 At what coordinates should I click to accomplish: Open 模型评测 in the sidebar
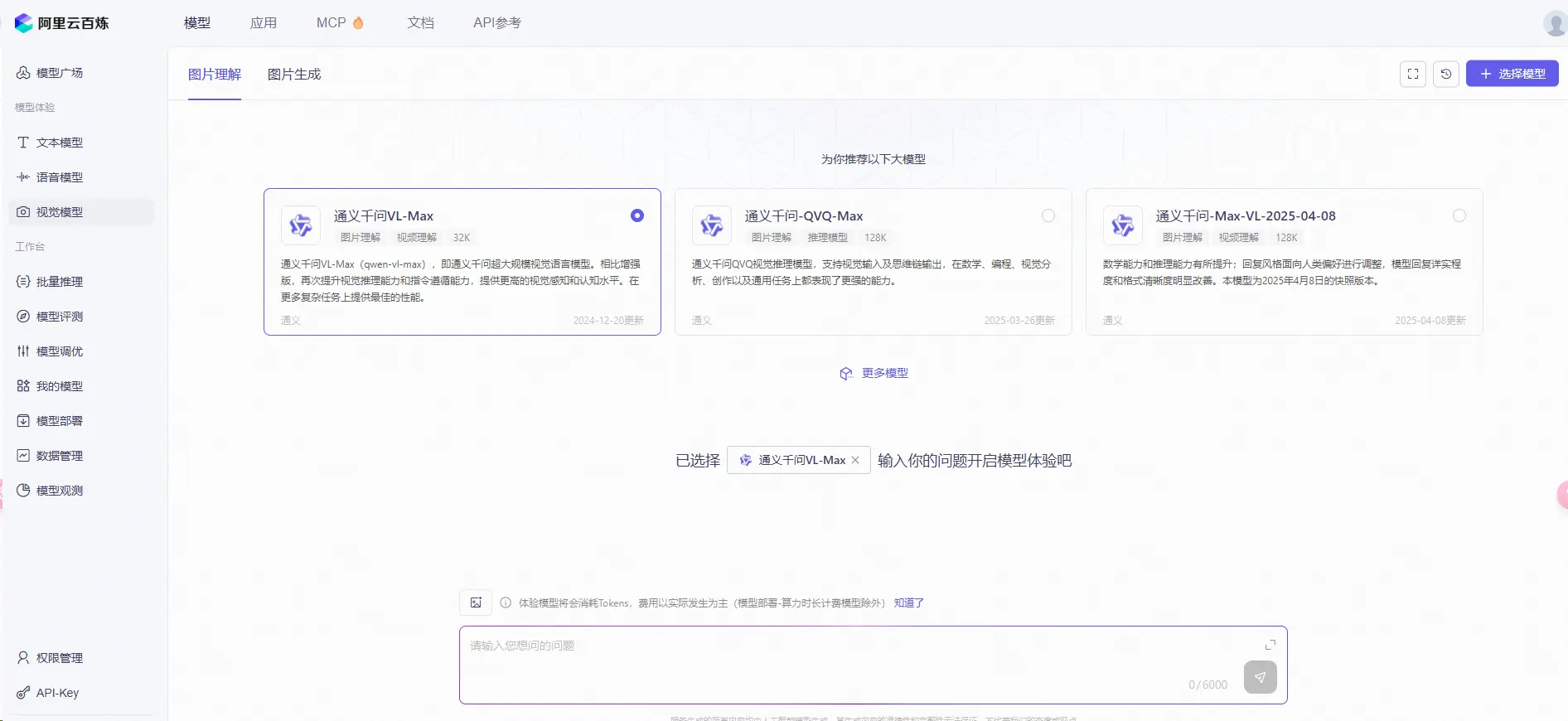[x=81, y=317]
